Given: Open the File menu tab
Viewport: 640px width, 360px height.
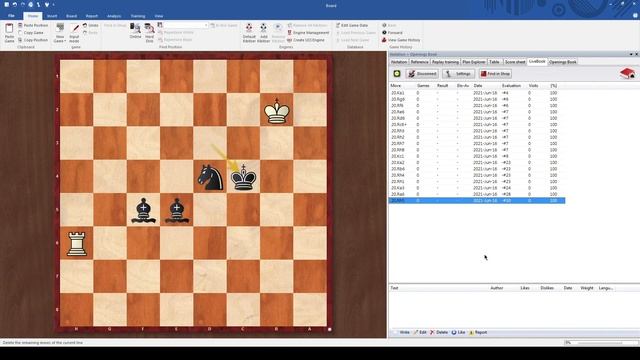Looking at the screenshot, I should [11, 16].
